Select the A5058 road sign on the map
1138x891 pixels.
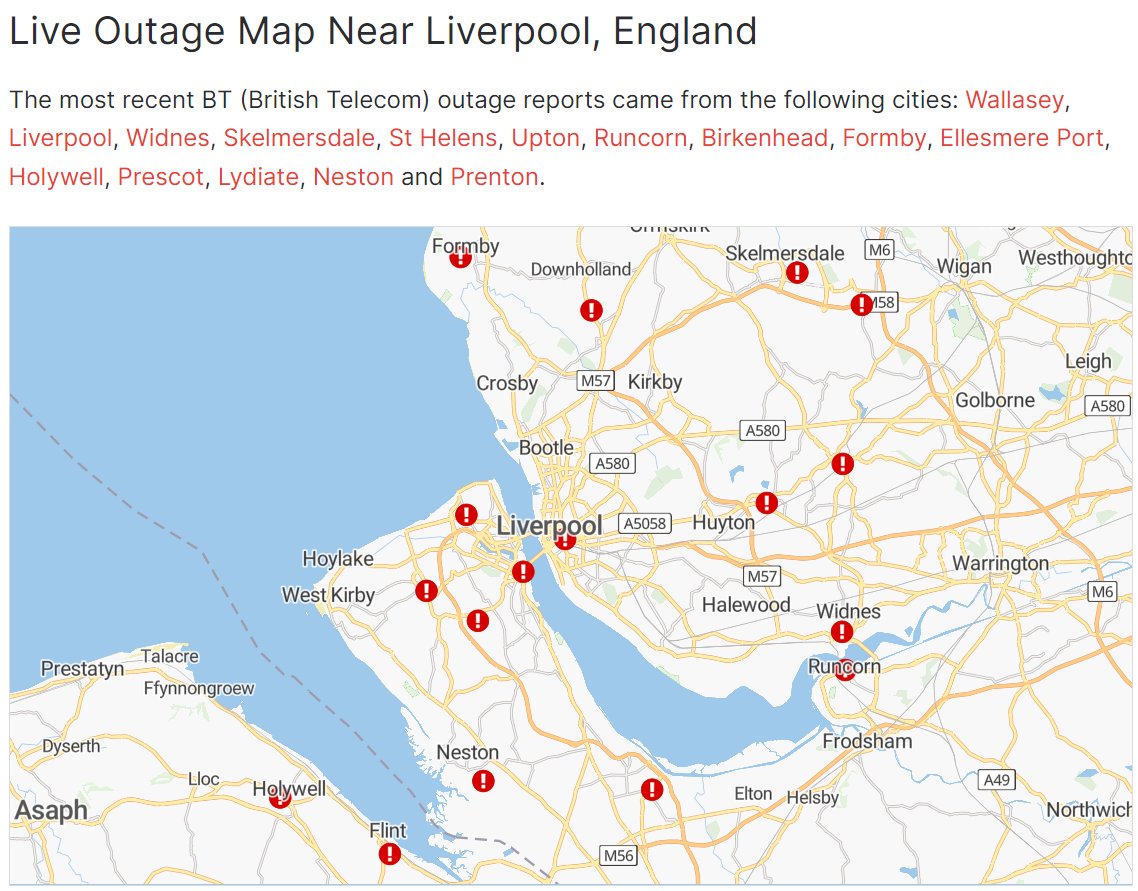click(x=644, y=523)
